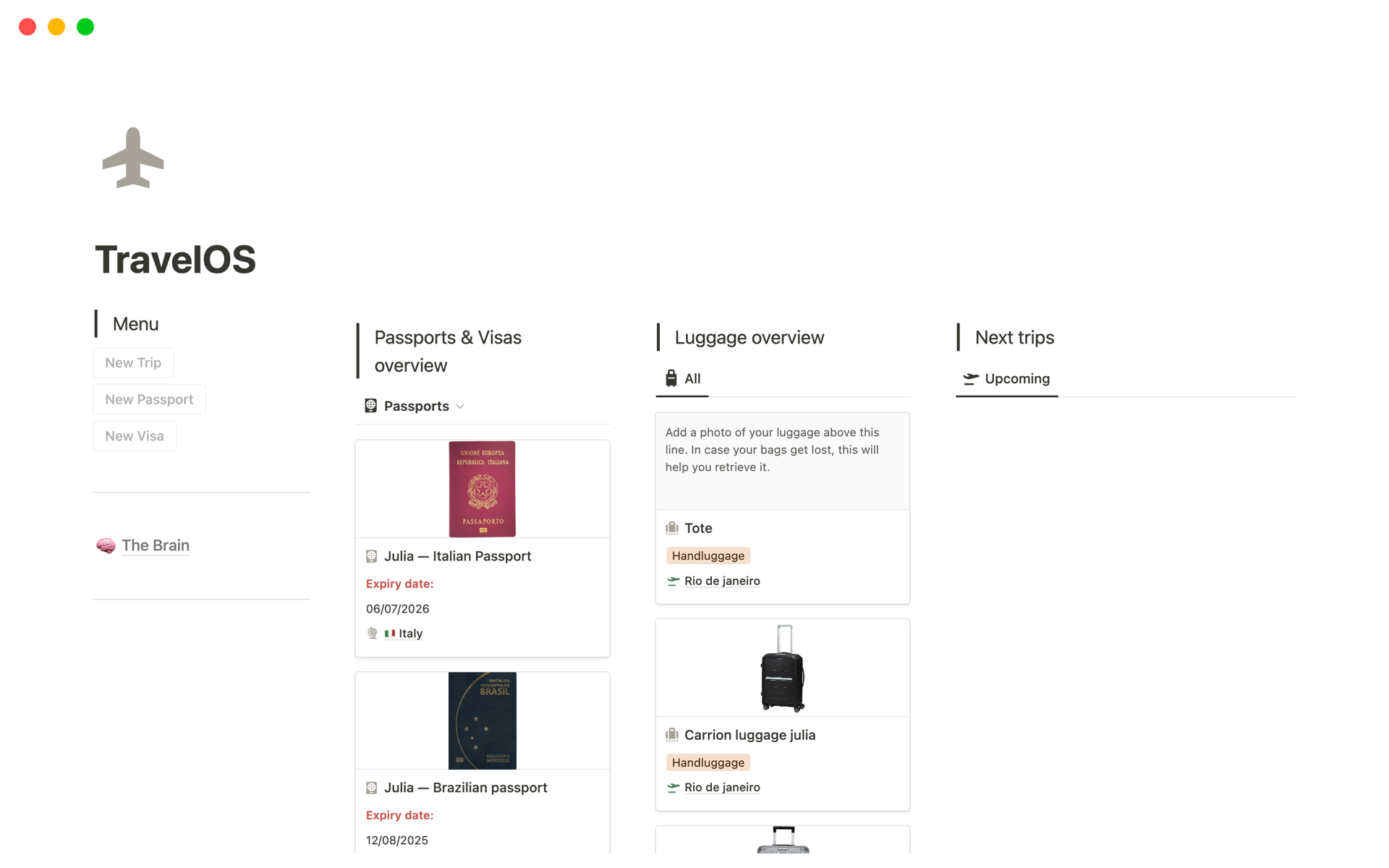Click the airplane page icon above TravelOS
The image size is (1389, 868).
pos(133,158)
